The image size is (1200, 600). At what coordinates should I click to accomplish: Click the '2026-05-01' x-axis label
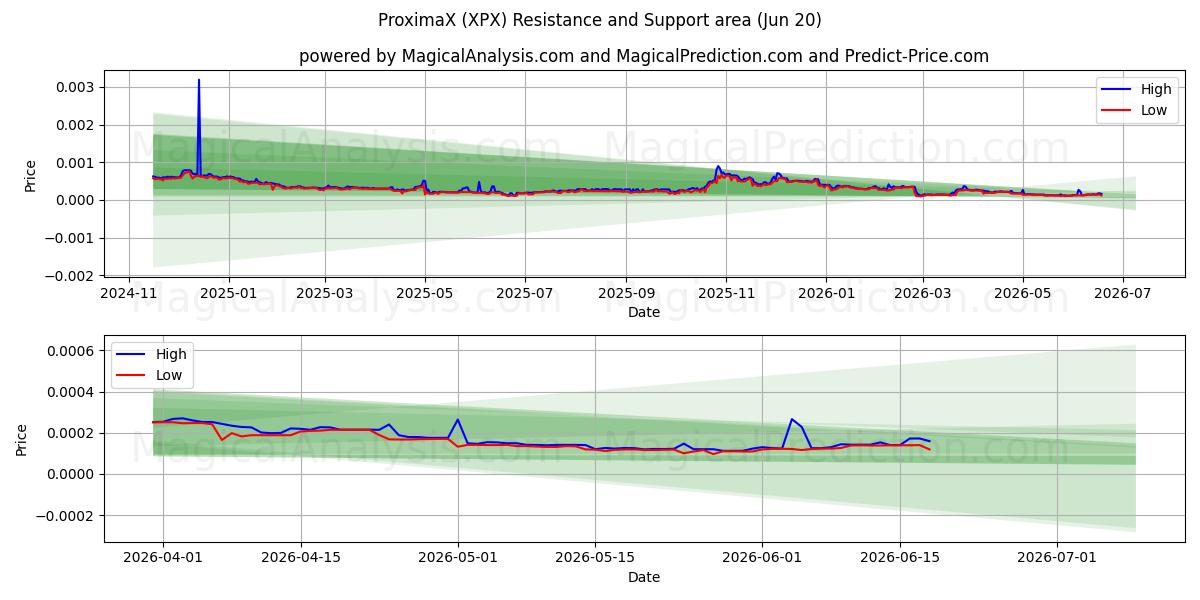[x=458, y=560]
